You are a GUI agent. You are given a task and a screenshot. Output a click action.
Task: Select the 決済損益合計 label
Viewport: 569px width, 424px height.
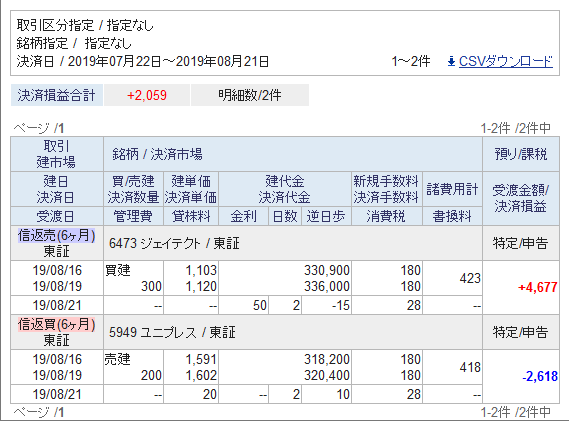point(57,95)
